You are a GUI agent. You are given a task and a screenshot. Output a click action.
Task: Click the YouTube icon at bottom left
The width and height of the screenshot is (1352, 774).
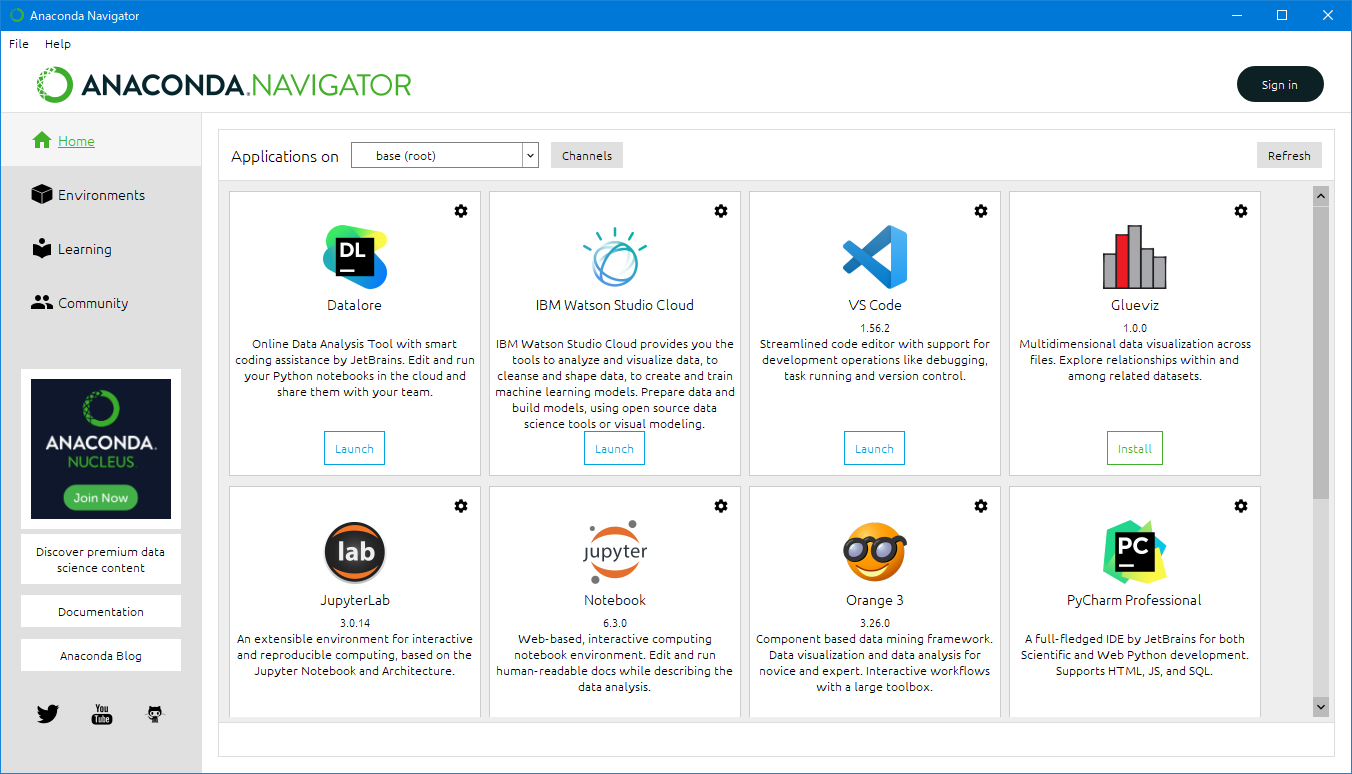click(101, 714)
